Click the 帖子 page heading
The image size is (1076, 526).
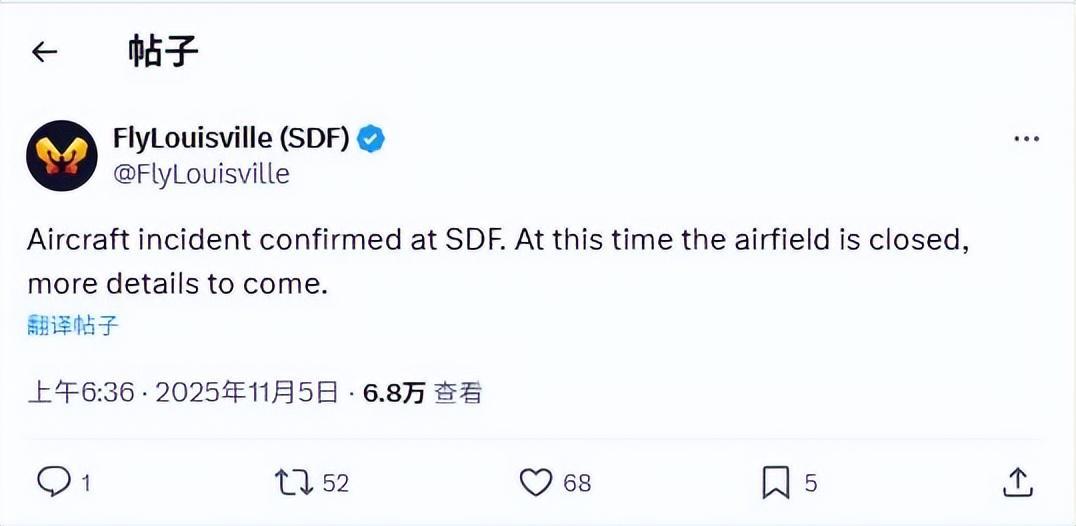pyautogui.click(x=163, y=51)
